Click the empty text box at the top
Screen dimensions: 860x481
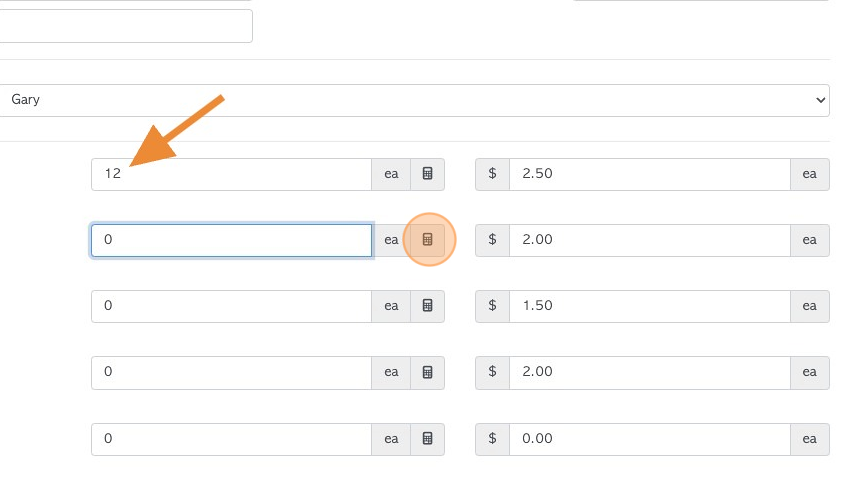[x=126, y=26]
